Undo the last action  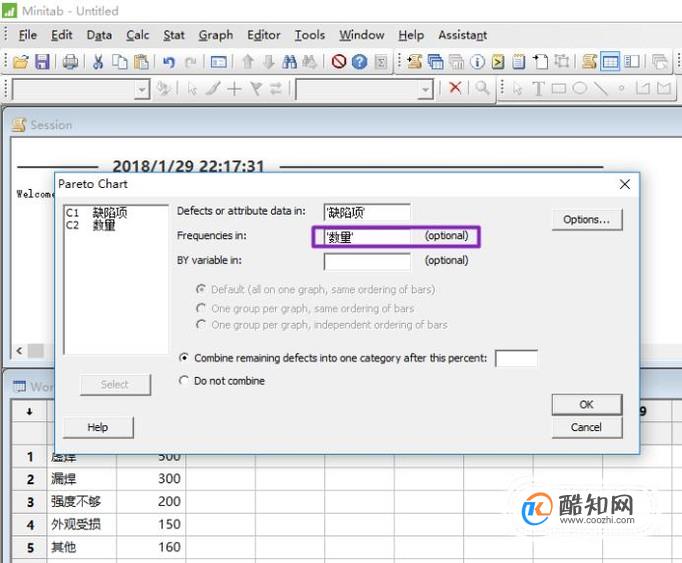[169, 62]
